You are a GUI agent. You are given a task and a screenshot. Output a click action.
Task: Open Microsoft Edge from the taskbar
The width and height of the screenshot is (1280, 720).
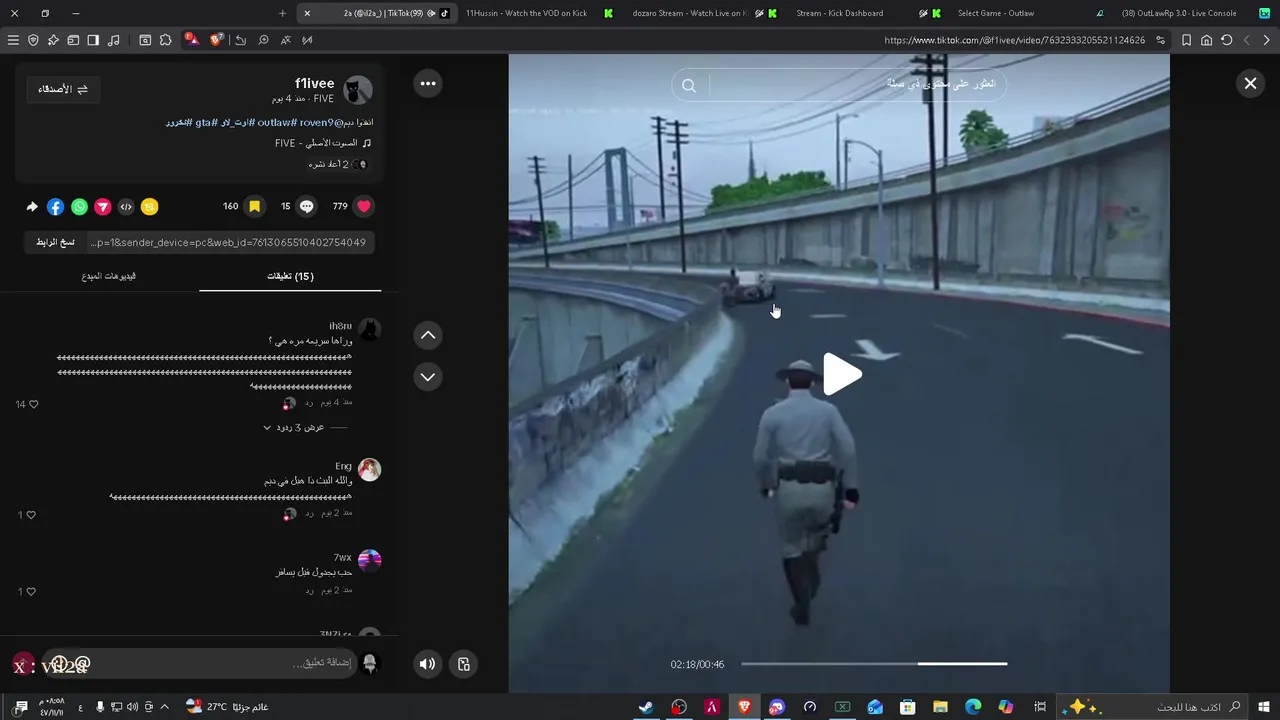click(973, 707)
